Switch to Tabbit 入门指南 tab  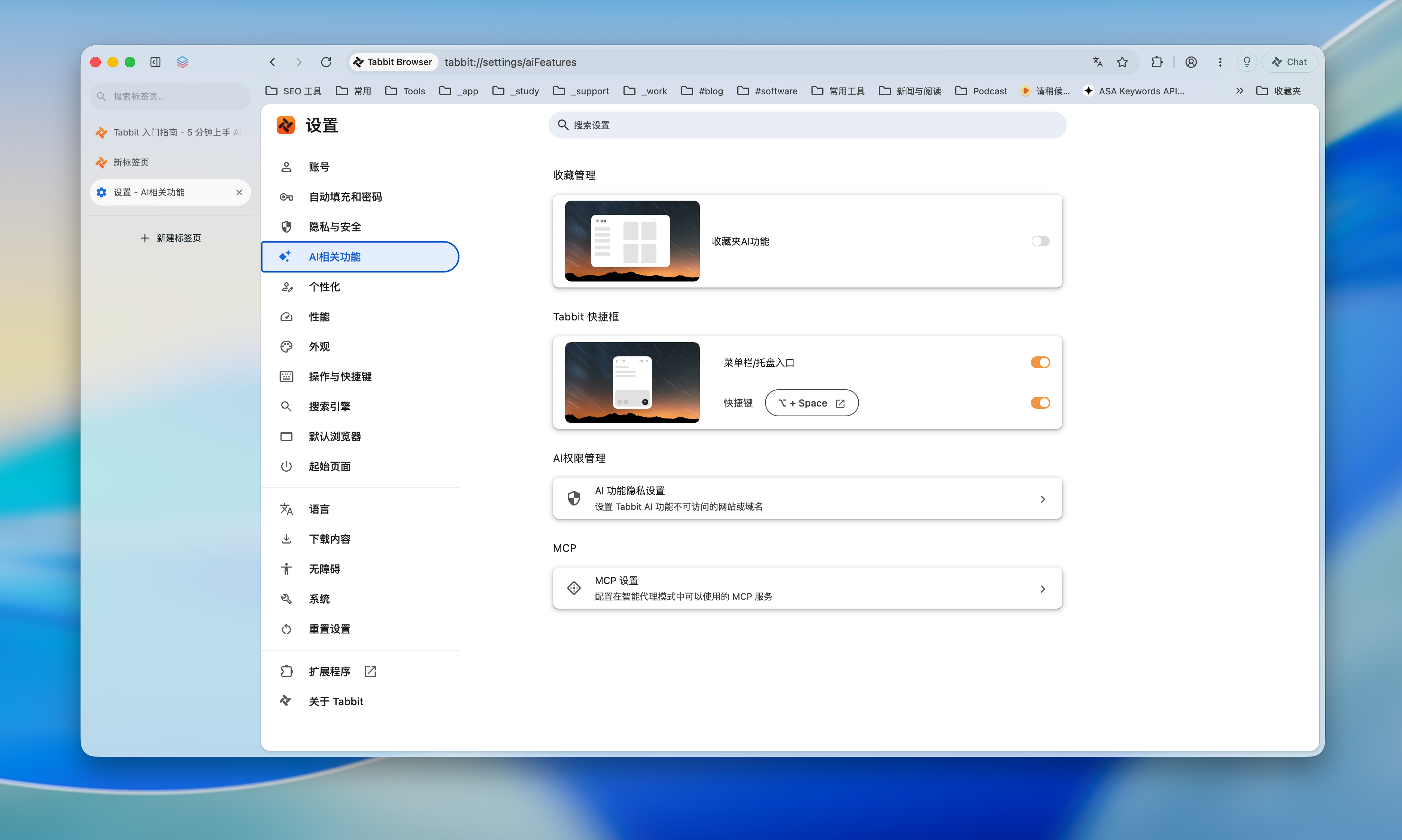click(170, 132)
